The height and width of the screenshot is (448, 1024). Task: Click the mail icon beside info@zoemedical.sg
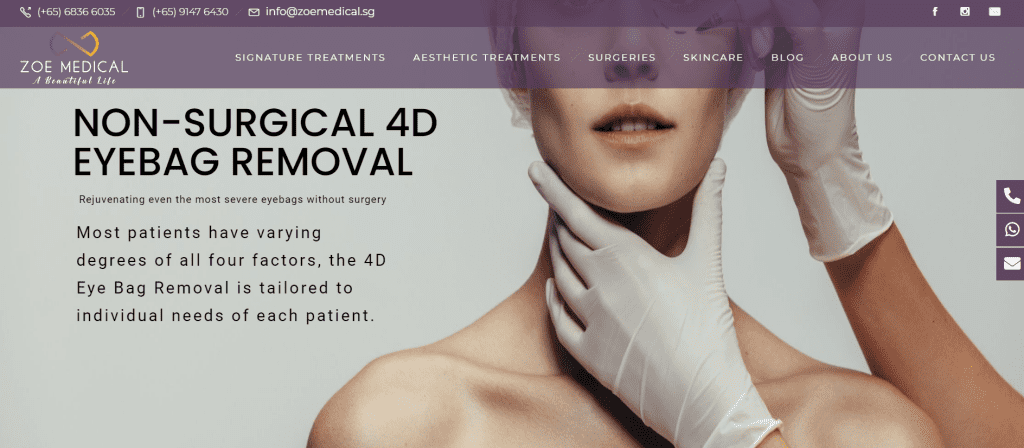[x=254, y=12]
